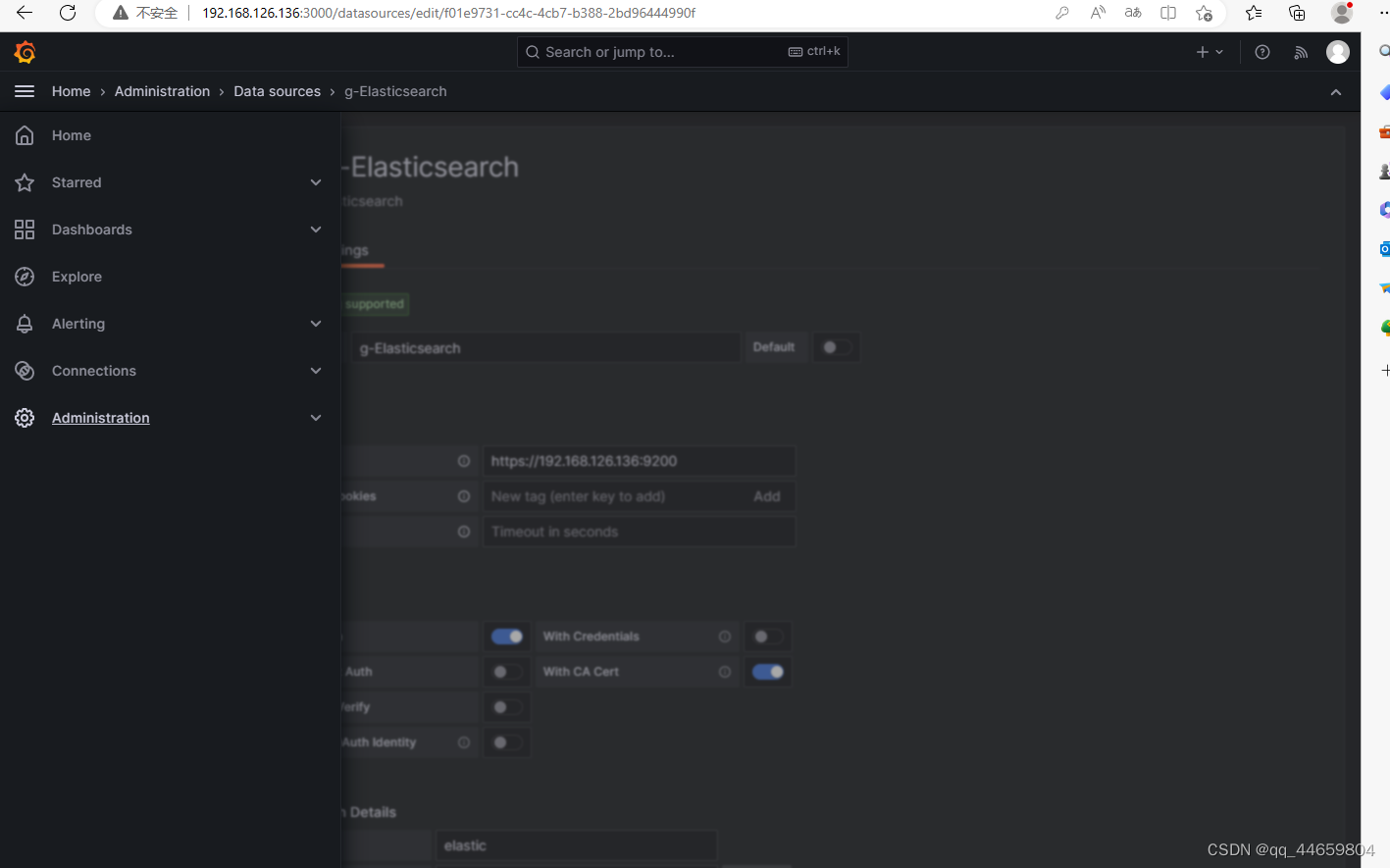
Task: Toggle the With Credentials switch
Action: click(x=767, y=637)
